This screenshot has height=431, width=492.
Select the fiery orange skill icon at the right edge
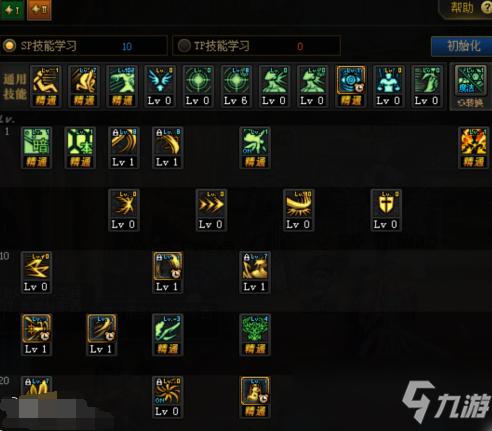tap(474, 148)
